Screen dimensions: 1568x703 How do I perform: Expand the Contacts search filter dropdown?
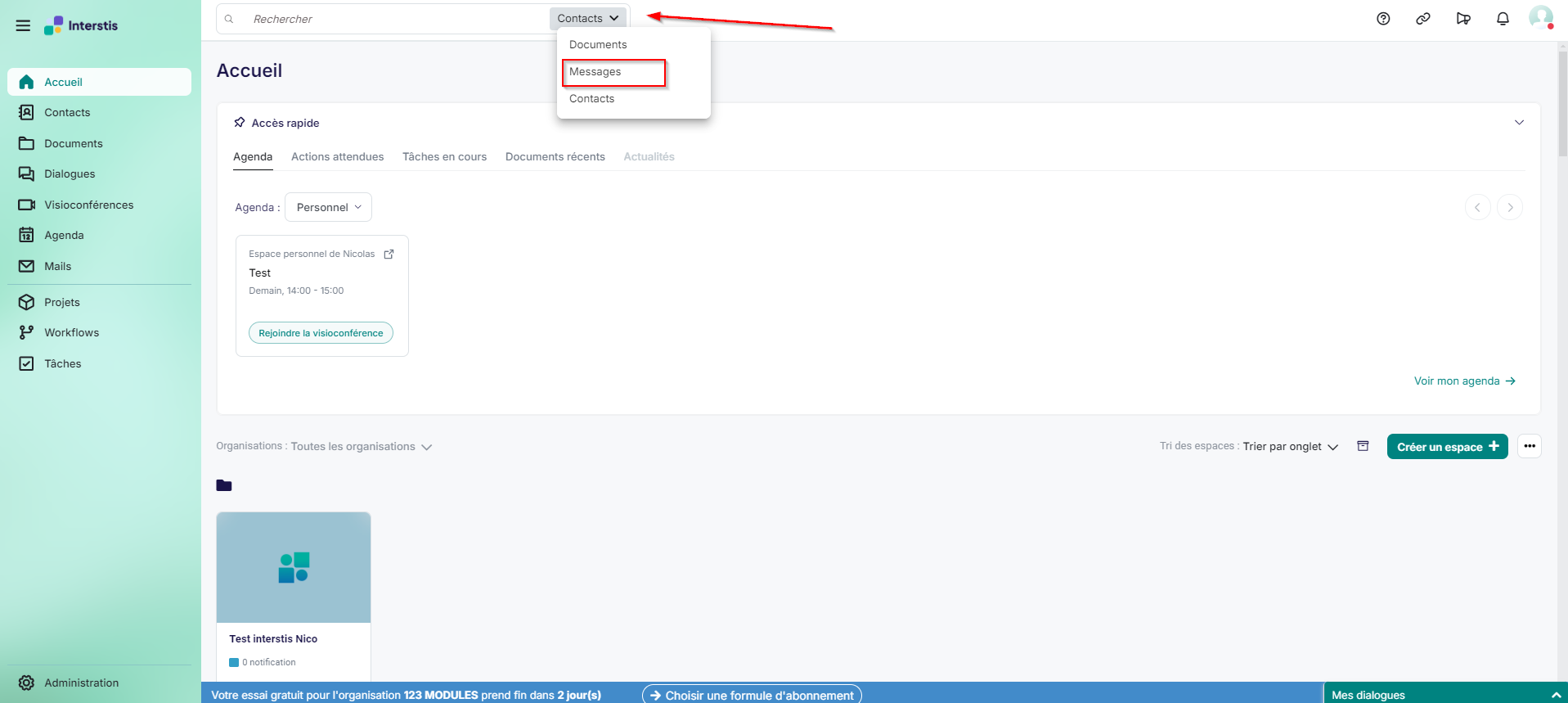[x=588, y=18]
